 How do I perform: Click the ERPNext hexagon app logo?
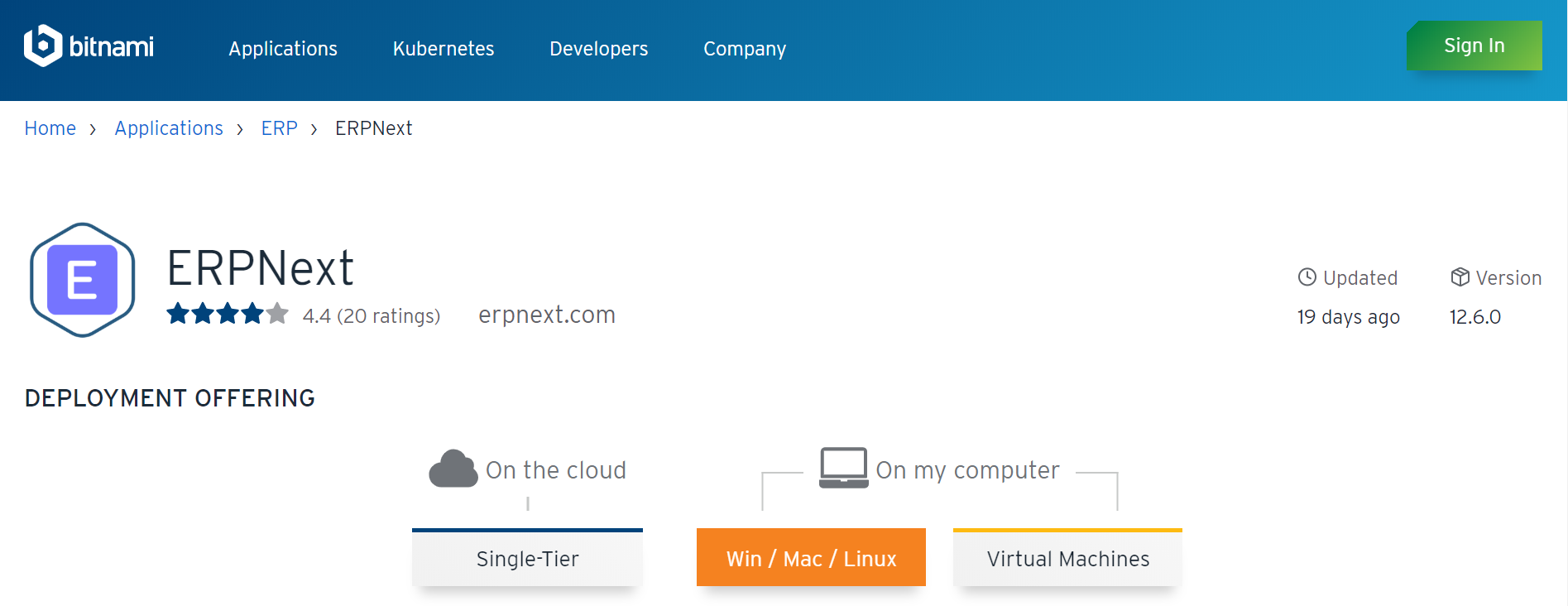tap(83, 280)
